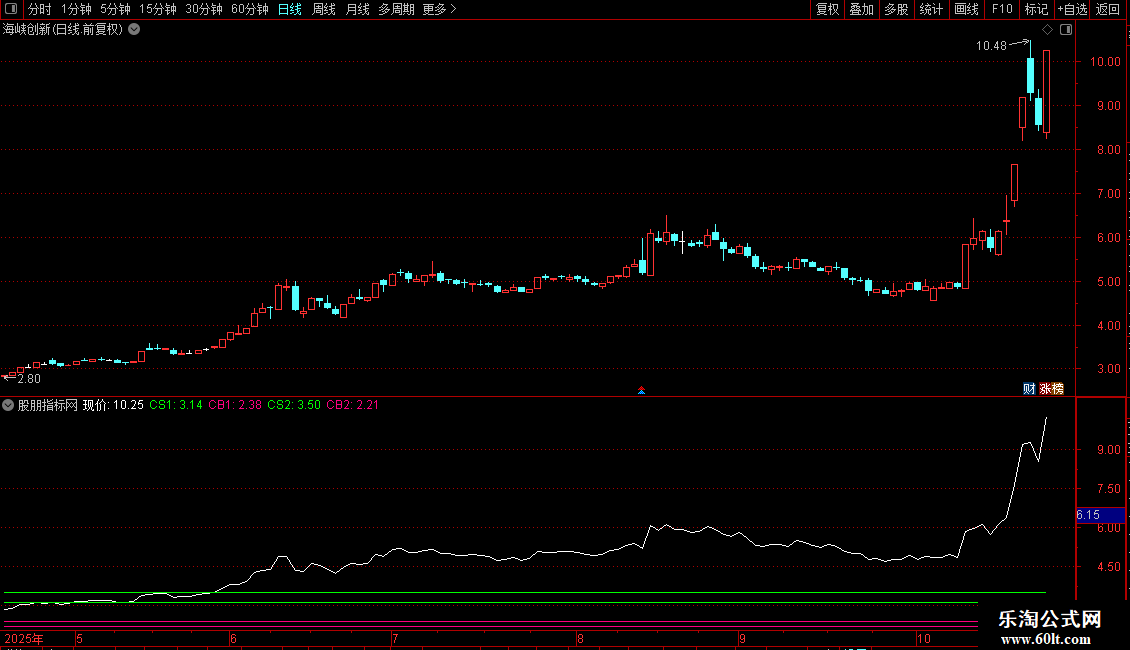
Task: Click the 叠加 overlay button
Action: 861,9
